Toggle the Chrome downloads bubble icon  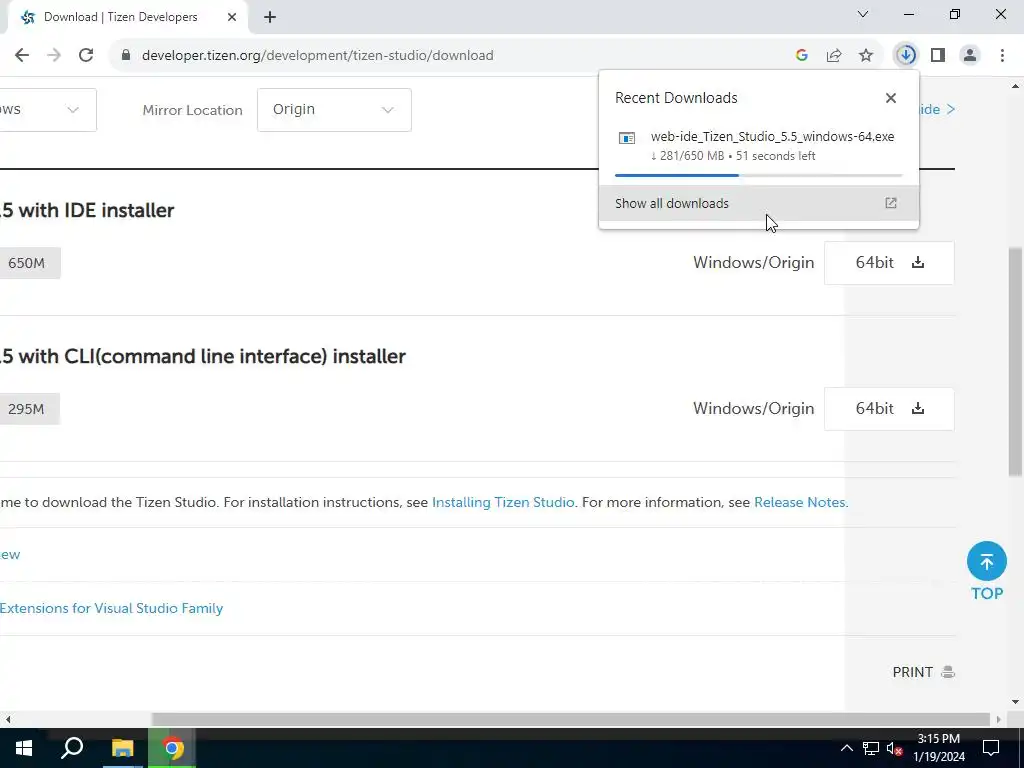tap(906, 56)
